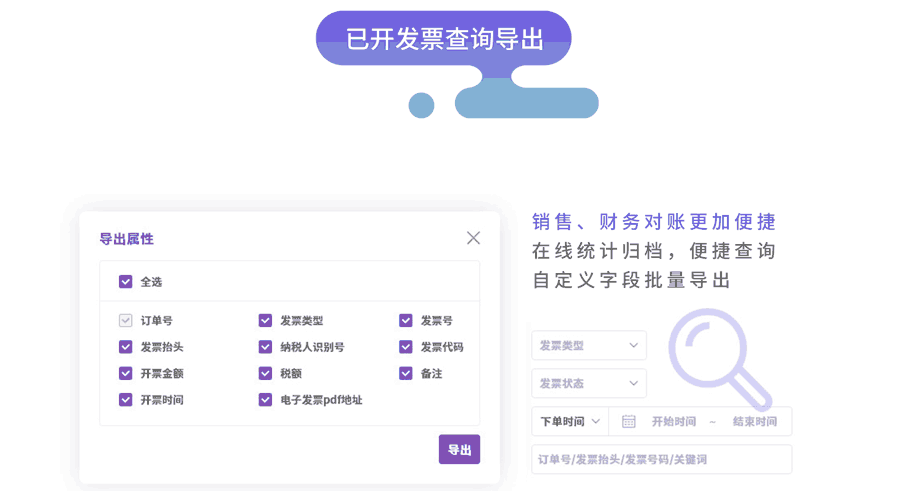Click the 销售、财务对账更加便捷 heading text
Image resolution: width=910 pixels, height=491 pixels.
(x=654, y=222)
